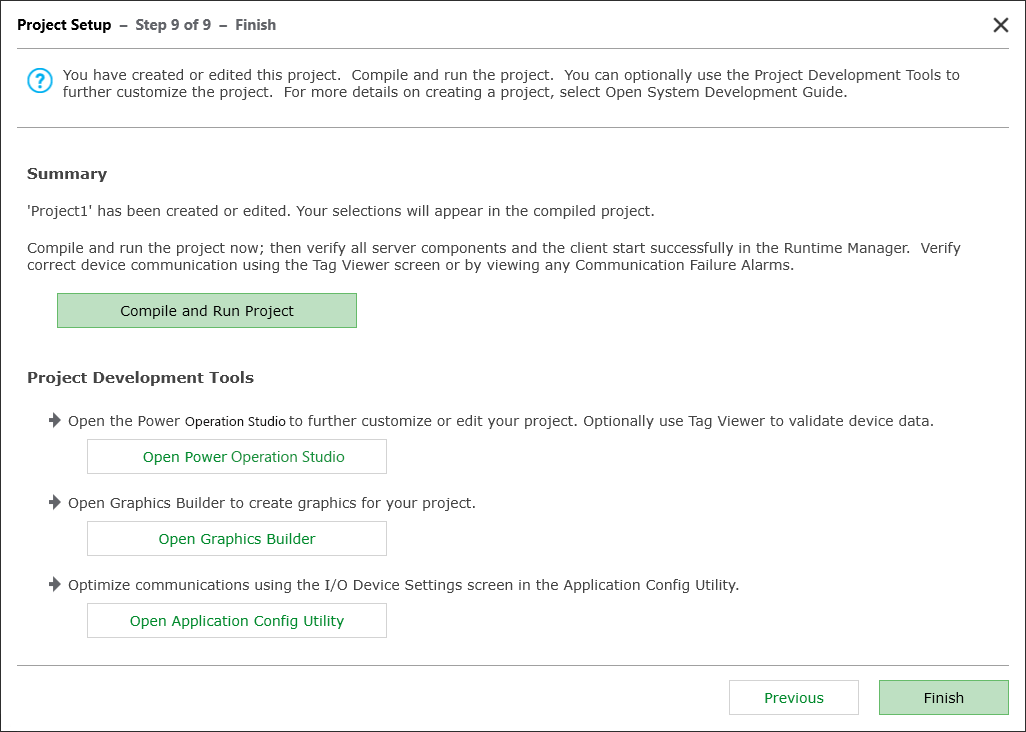Select the Project Development Tools heading
1026x732 pixels.
[140, 378]
